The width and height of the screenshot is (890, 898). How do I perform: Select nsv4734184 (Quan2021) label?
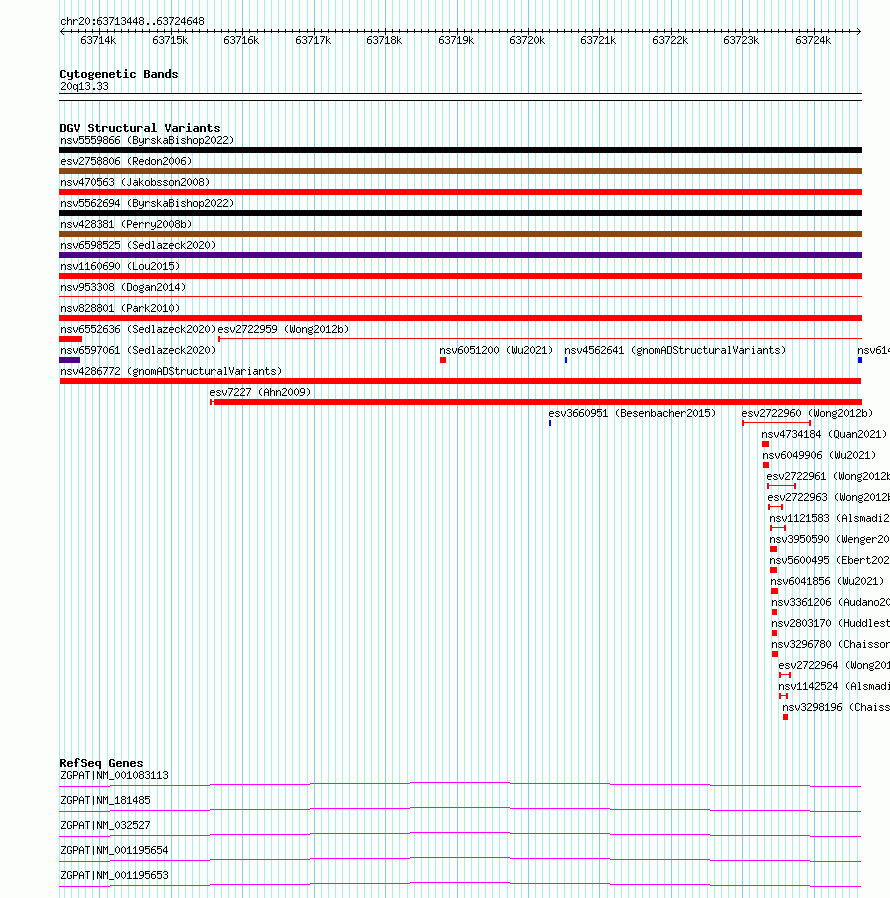click(824, 434)
